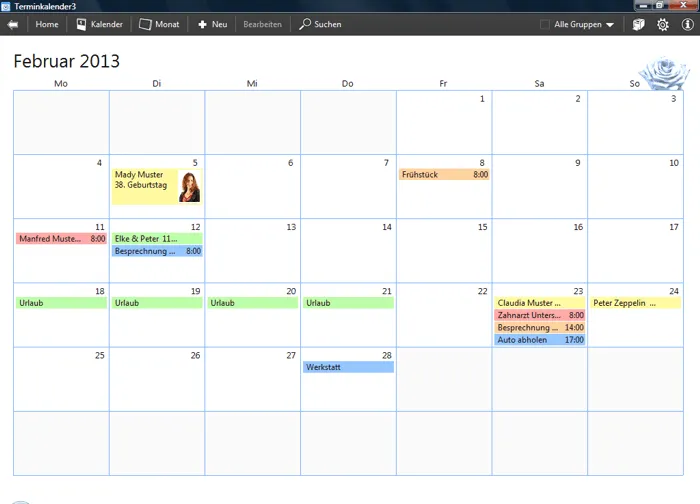Create a new entry with Neu
Image resolution: width=700 pixels, height=504 pixels.
[212, 24]
